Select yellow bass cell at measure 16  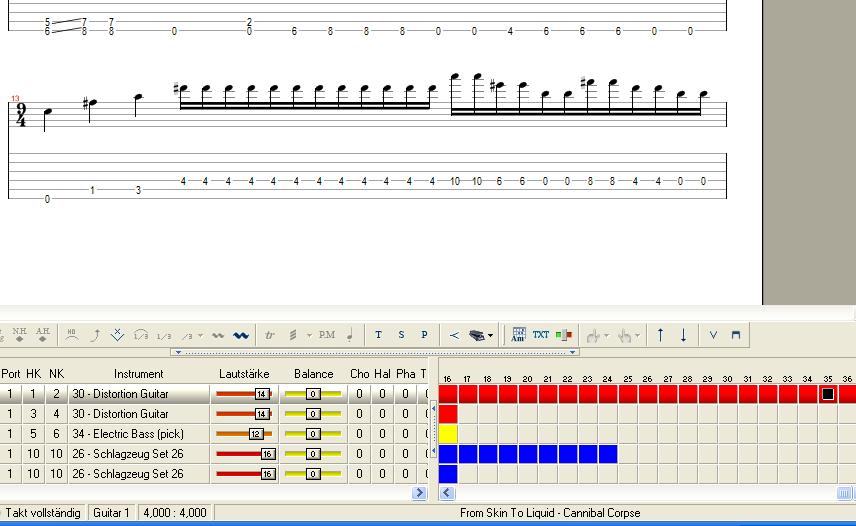(x=448, y=434)
